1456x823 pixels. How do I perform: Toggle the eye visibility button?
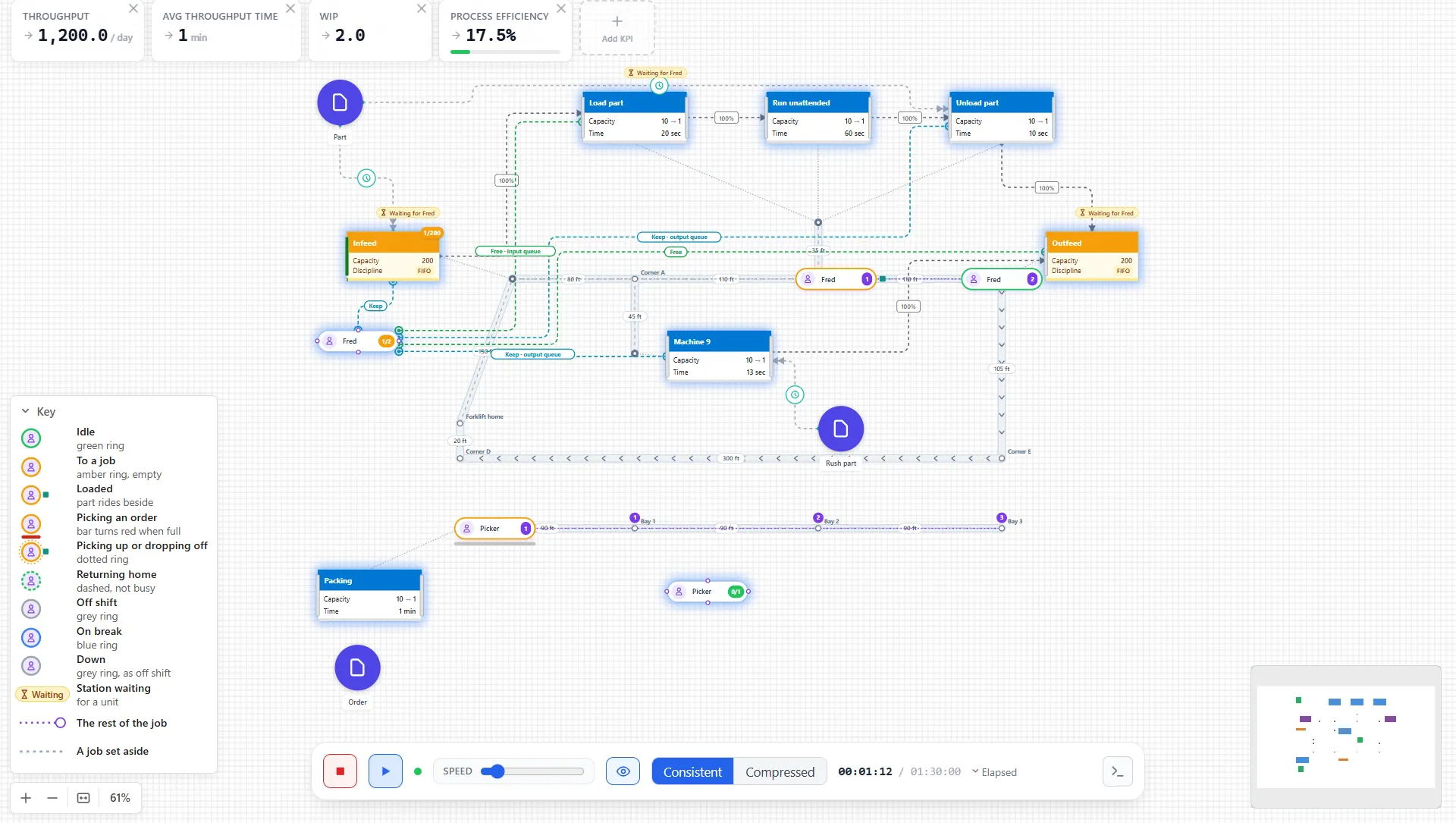pyautogui.click(x=623, y=771)
